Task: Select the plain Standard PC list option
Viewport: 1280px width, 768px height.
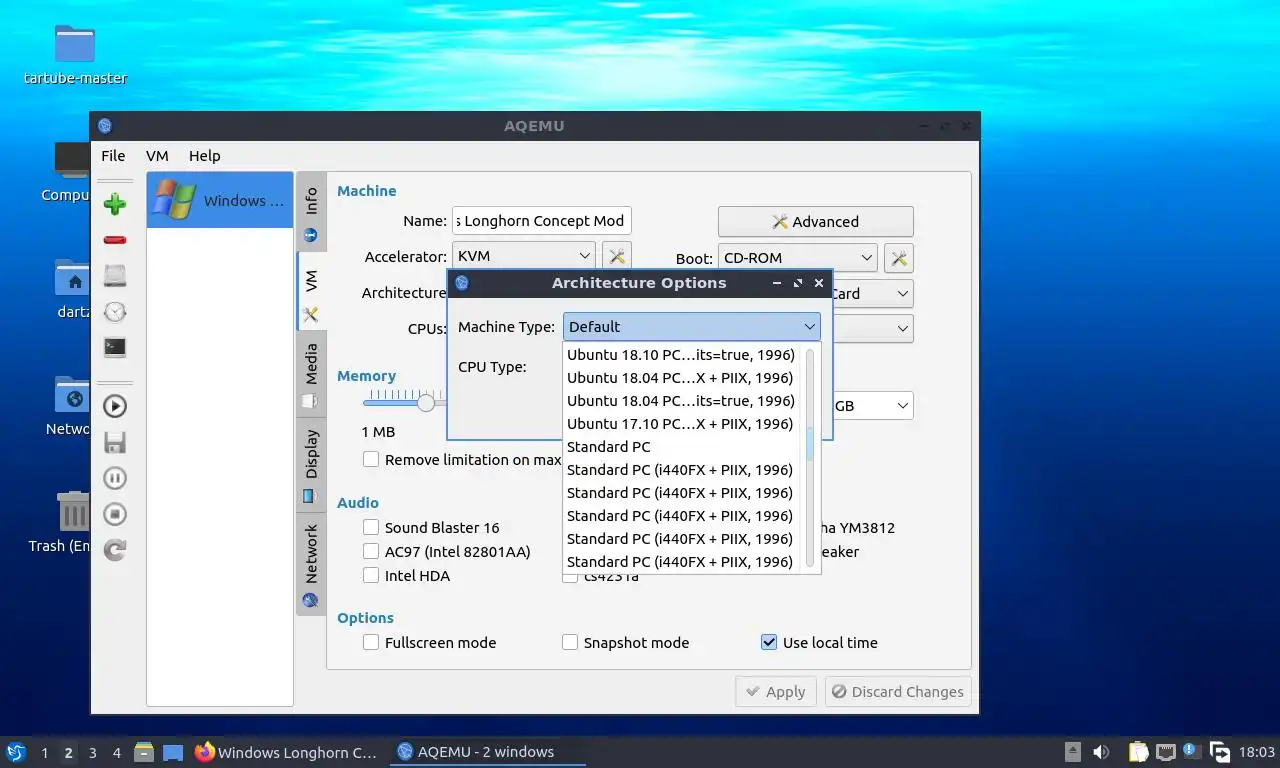Action: pos(681,447)
